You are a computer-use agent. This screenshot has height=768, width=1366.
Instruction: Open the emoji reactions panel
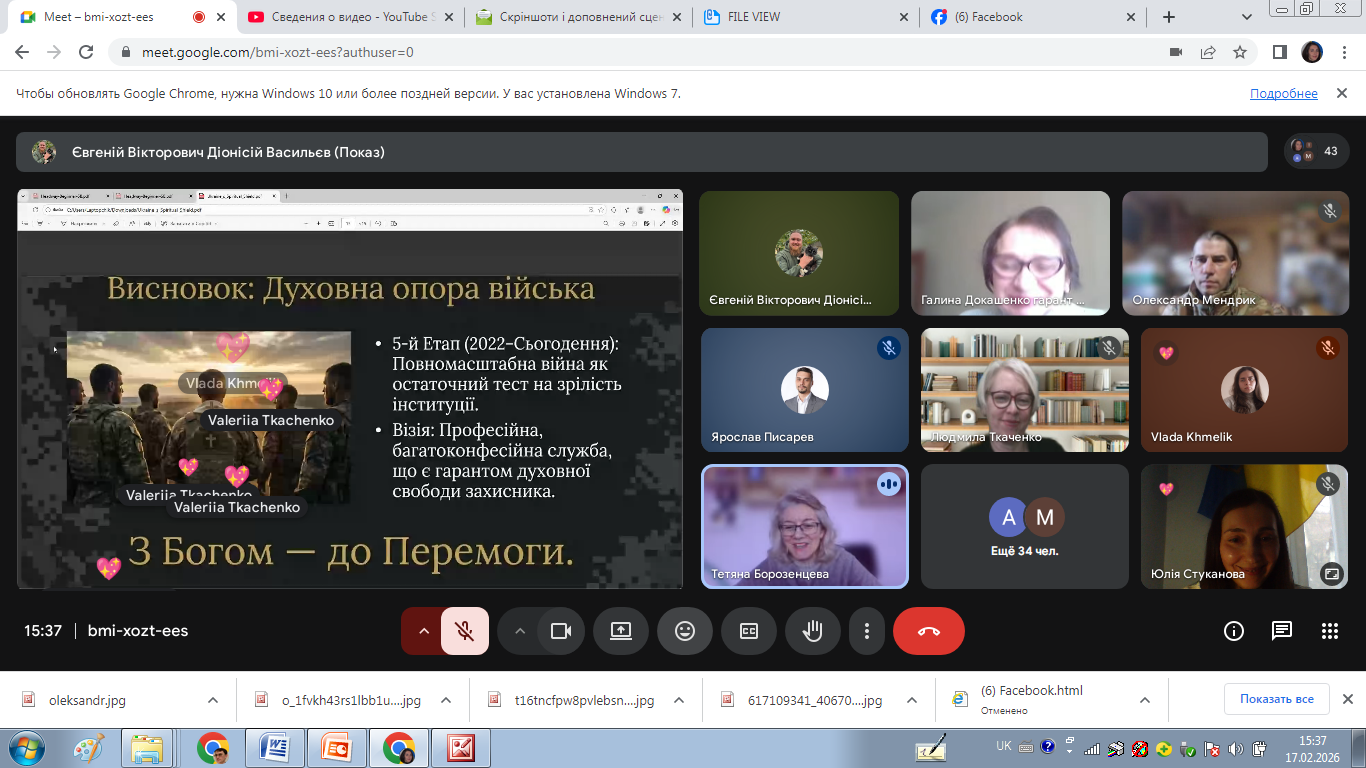(x=684, y=631)
